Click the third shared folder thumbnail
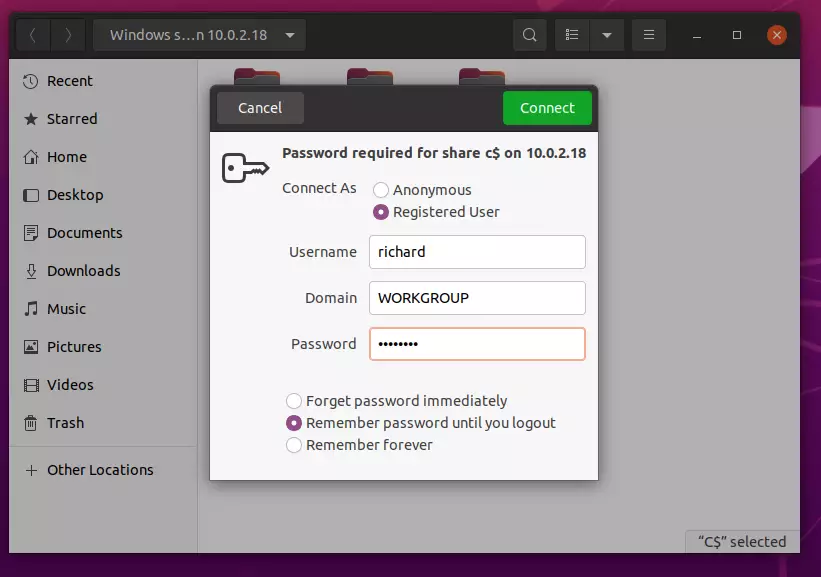The height and width of the screenshot is (577, 821). 482,76
